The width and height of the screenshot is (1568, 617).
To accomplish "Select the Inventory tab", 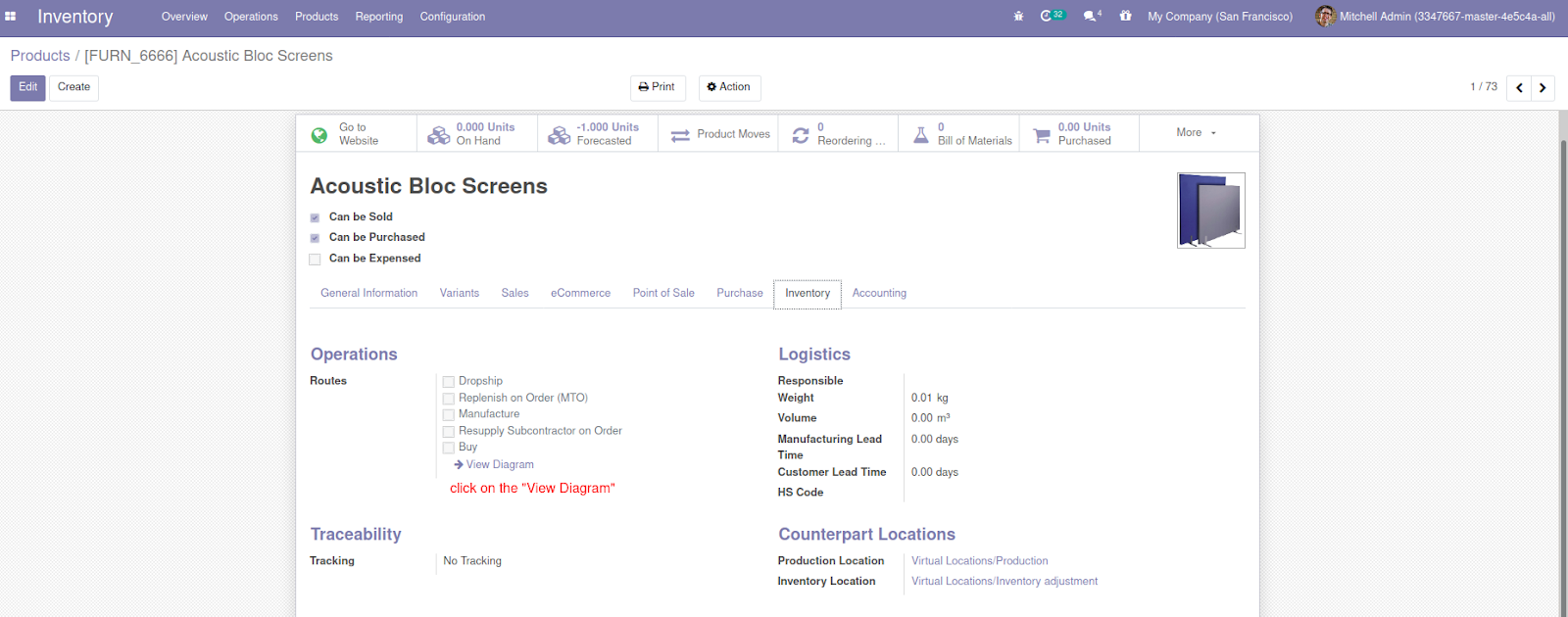I will point(808,294).
